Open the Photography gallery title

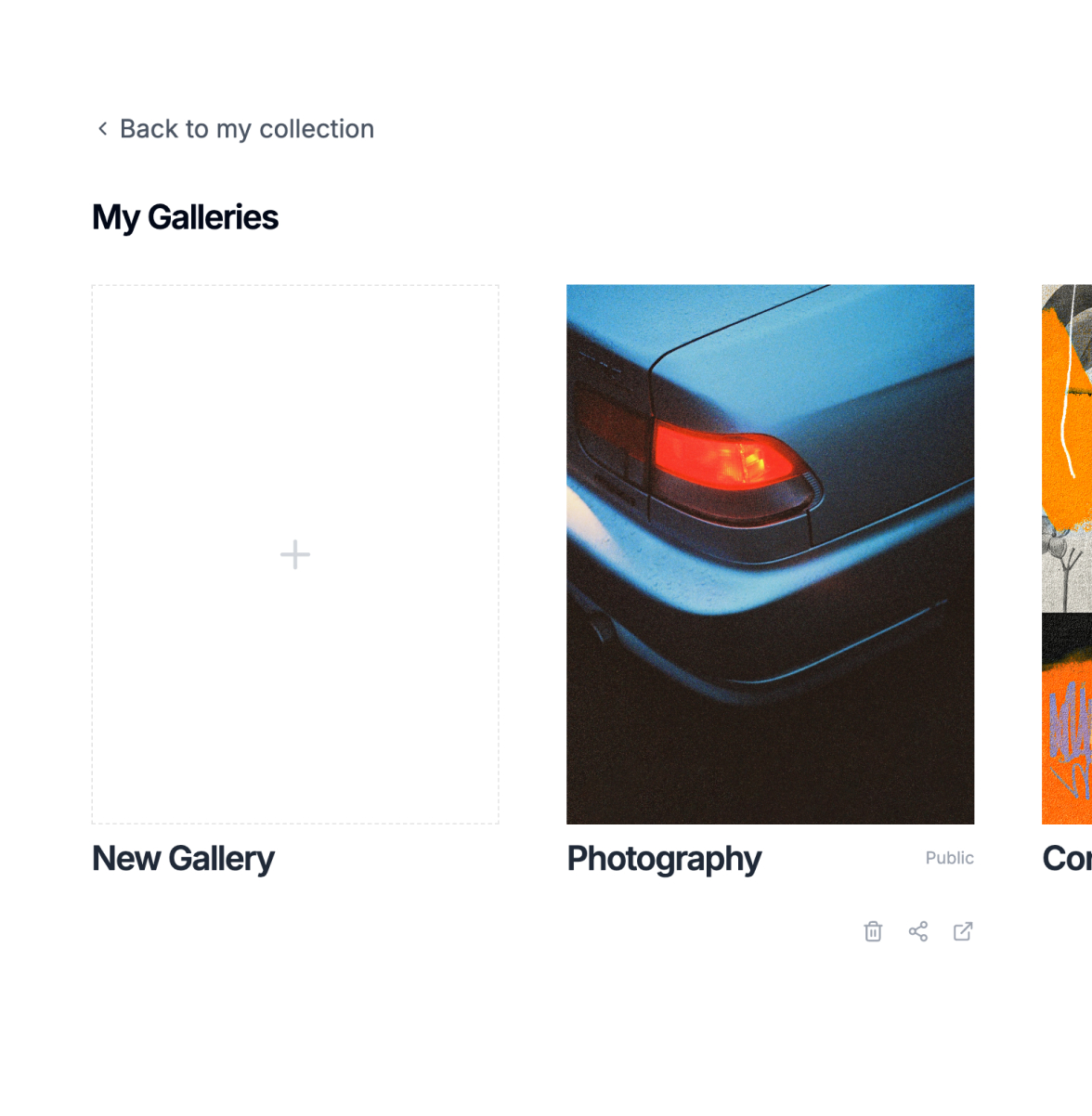pos(663,858)
